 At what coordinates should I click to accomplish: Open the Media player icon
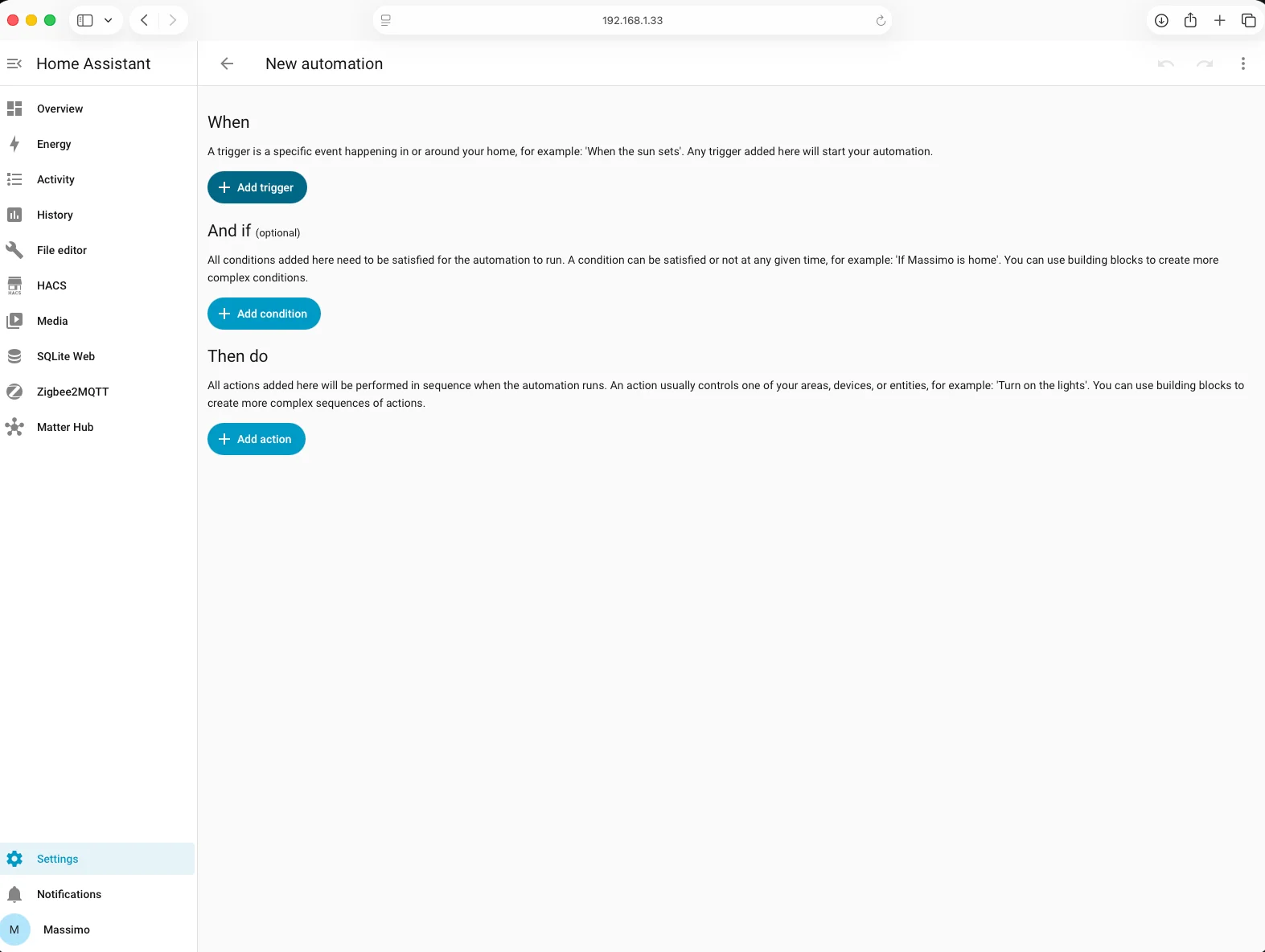tap(14, 321)
